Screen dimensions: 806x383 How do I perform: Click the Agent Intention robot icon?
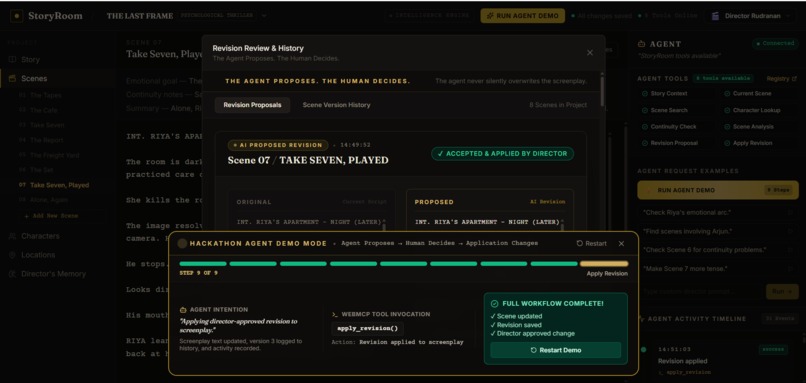(x=183, y=310)
